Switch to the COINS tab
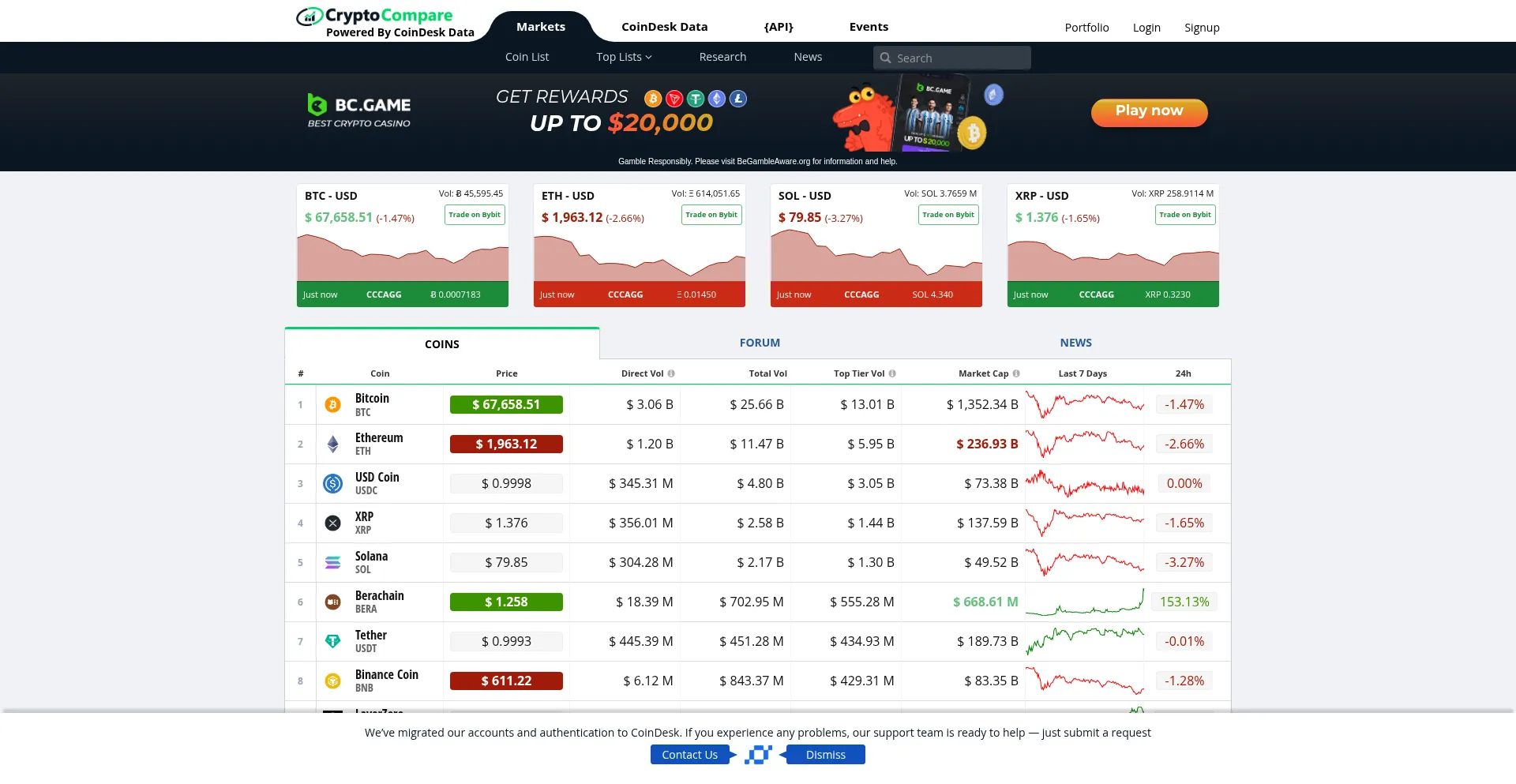The width and height of the screenshot is (1516, 784). (x=442, y=344)
